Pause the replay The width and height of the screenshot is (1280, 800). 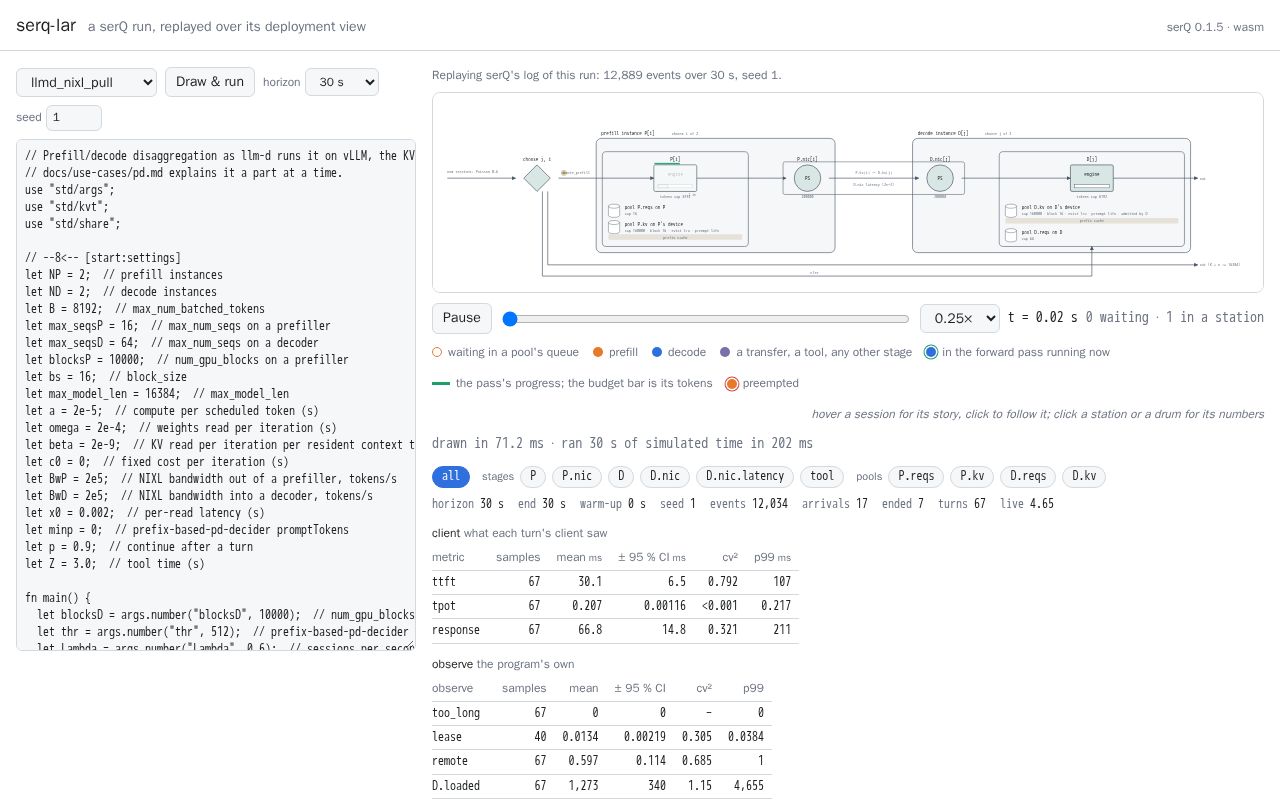[462, 318]
